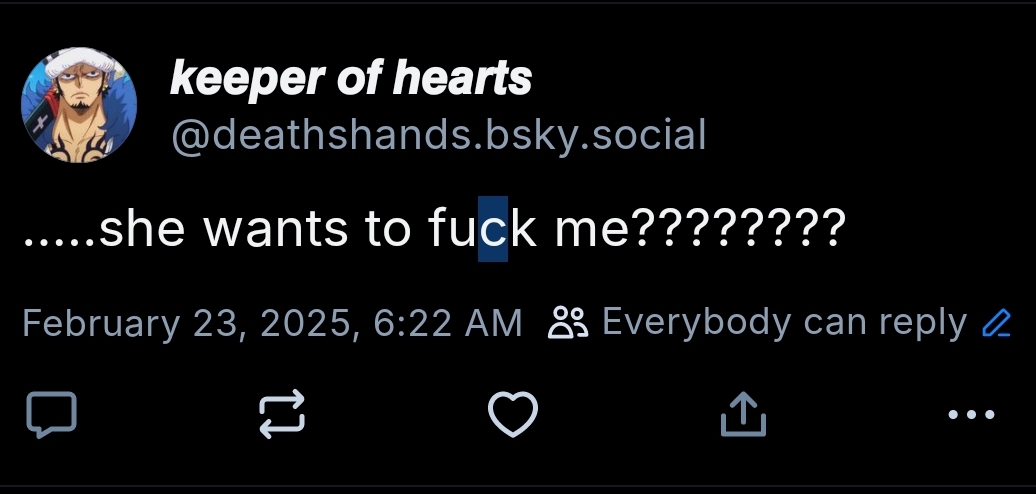Click the @deathshands.bsky.social handle
This screenshot has width=1036, height=494.
(438, 134)
